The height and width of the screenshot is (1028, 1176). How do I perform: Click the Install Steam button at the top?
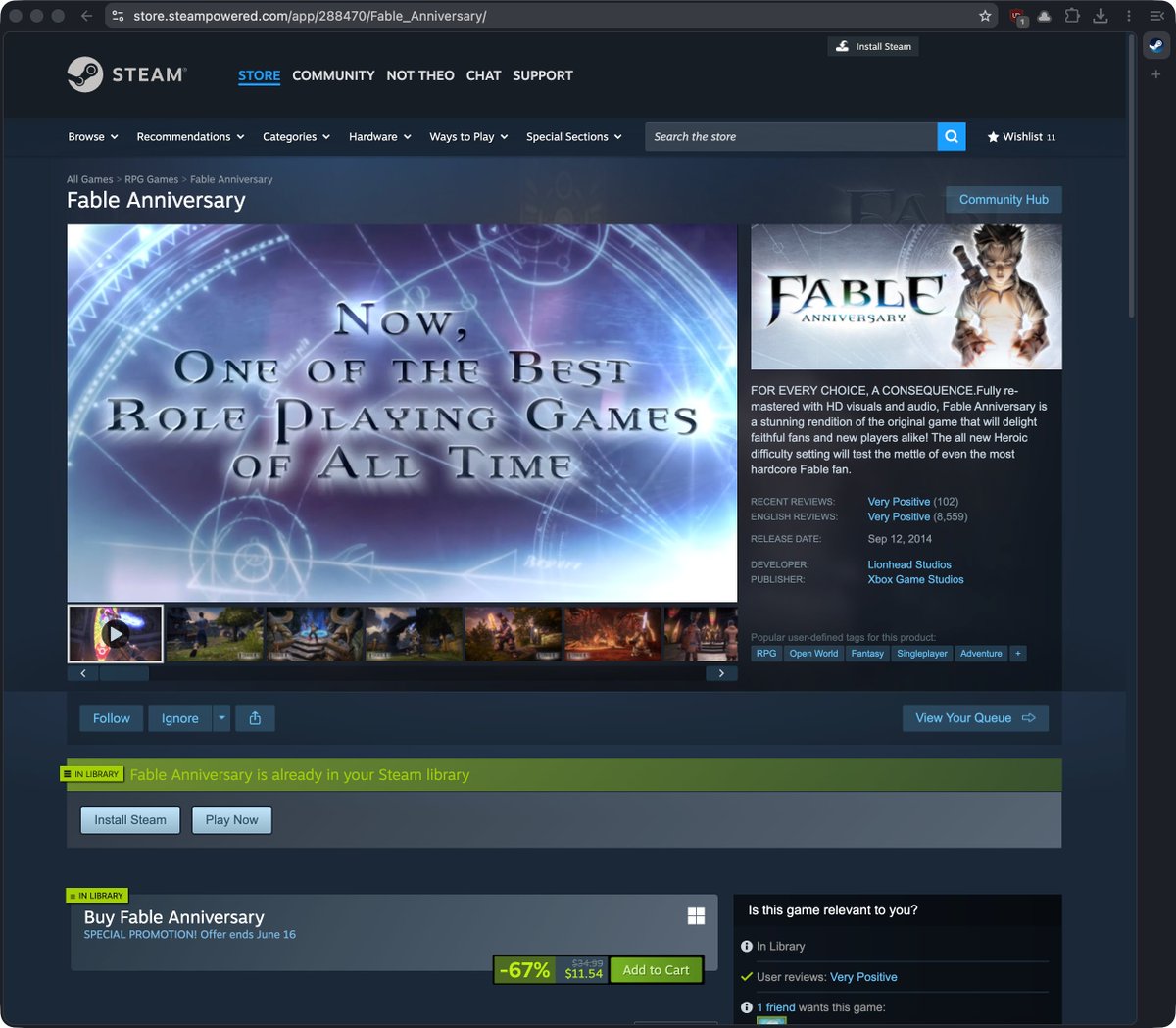873,46
